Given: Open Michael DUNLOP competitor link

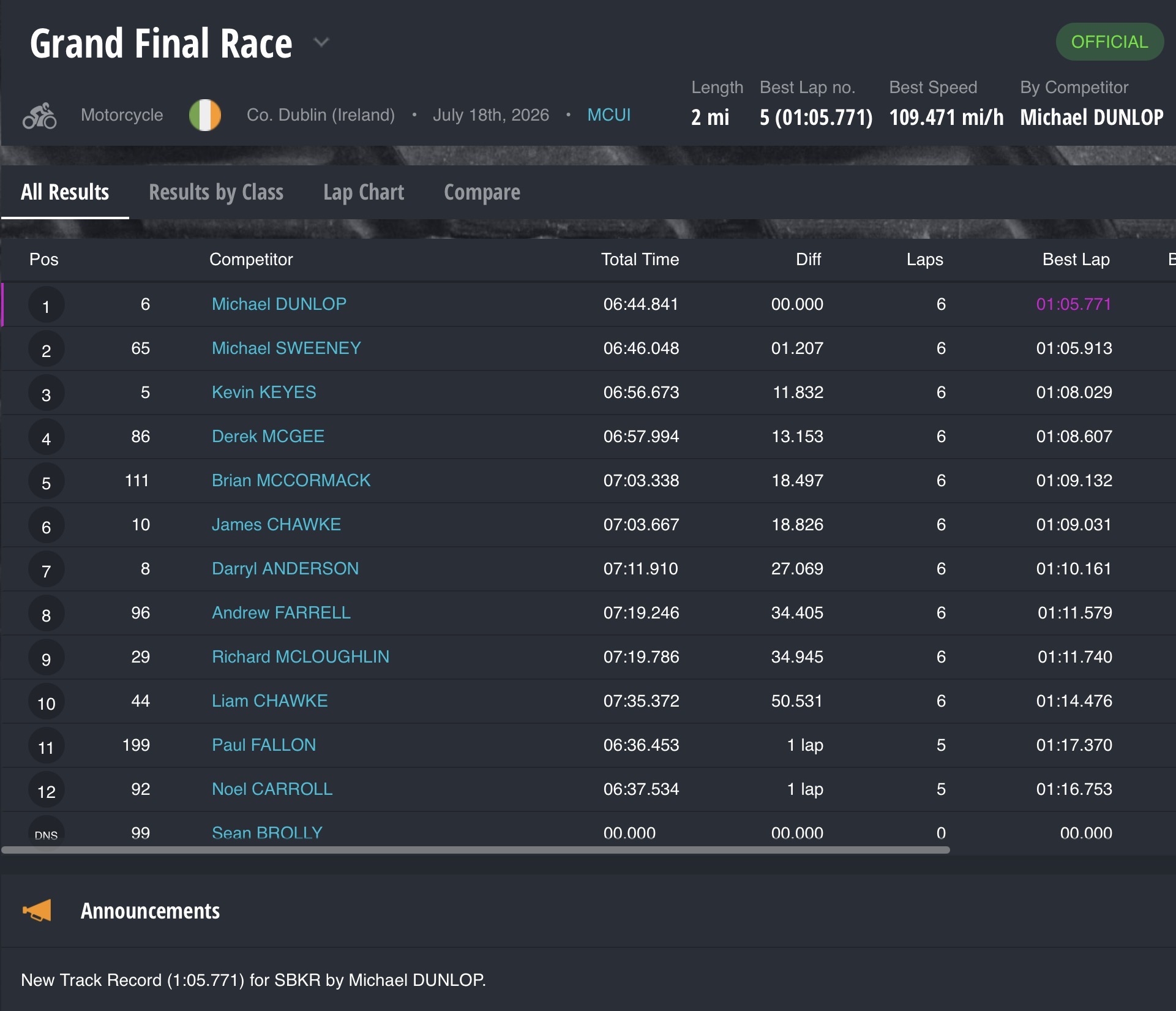Looking at the screenshot, I should click(x=279, y=304).
